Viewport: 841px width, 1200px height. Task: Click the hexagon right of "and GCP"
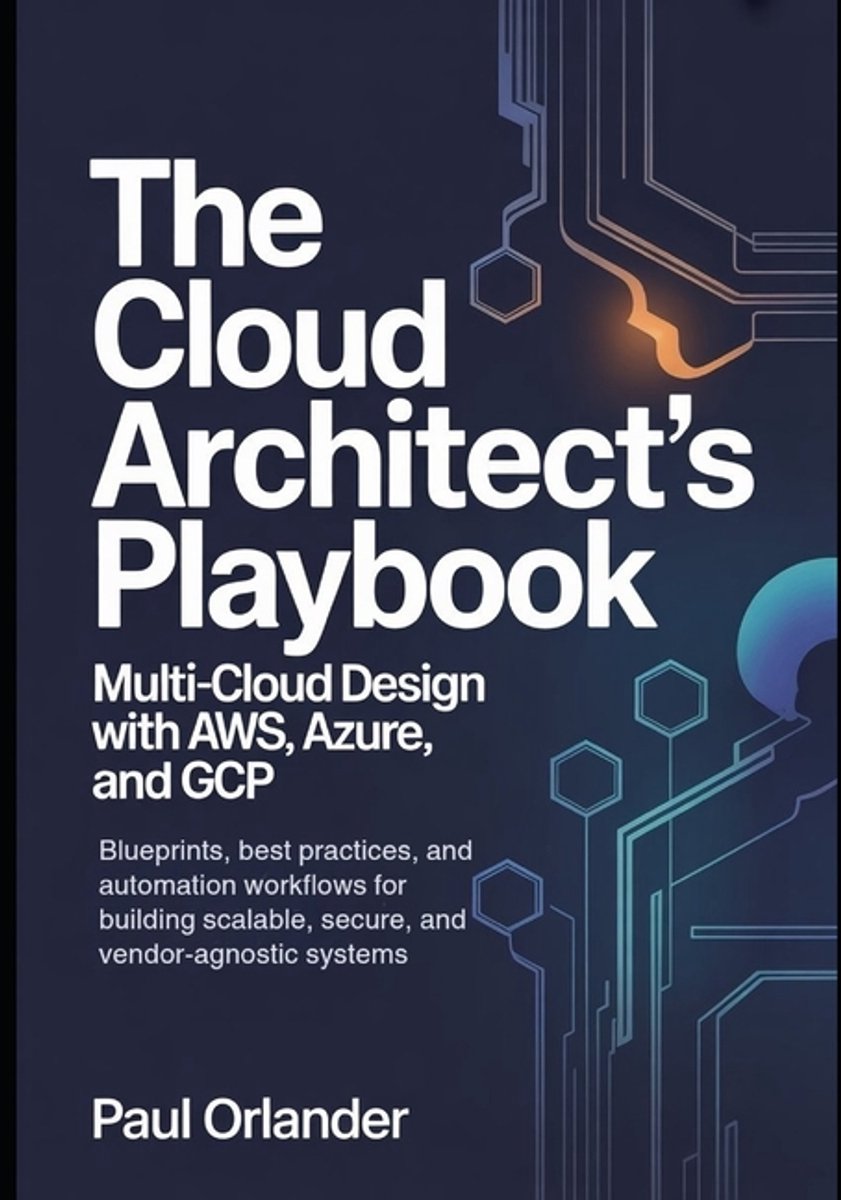(x=588, y=777)
